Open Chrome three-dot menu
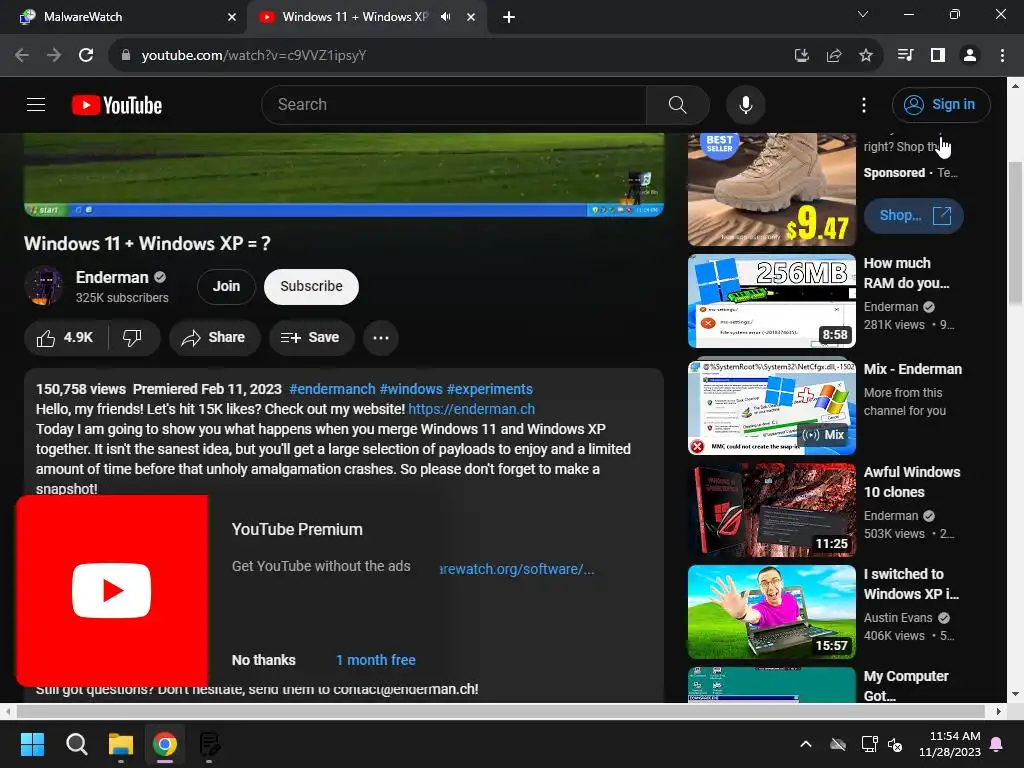This screenshot has height=768, width=1024. pos(1002,55)
